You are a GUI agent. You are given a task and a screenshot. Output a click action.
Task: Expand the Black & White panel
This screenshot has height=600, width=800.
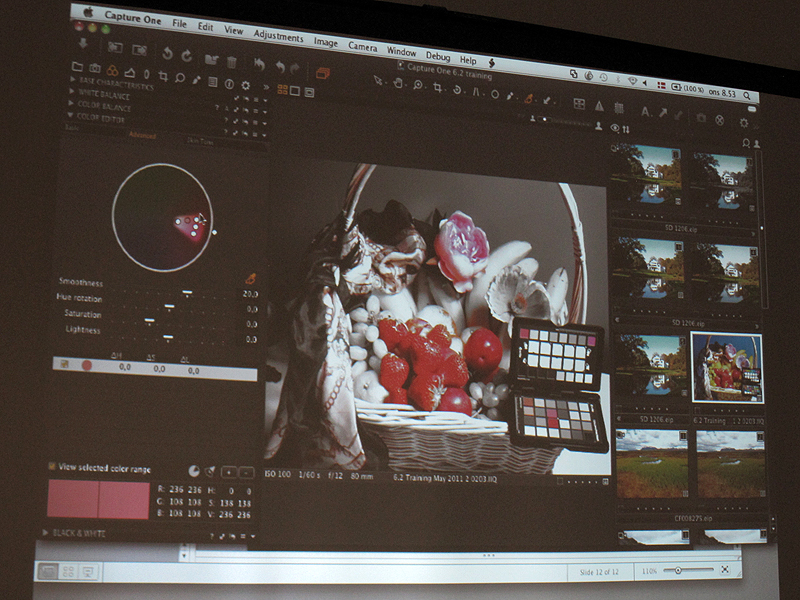coord(45,532)
